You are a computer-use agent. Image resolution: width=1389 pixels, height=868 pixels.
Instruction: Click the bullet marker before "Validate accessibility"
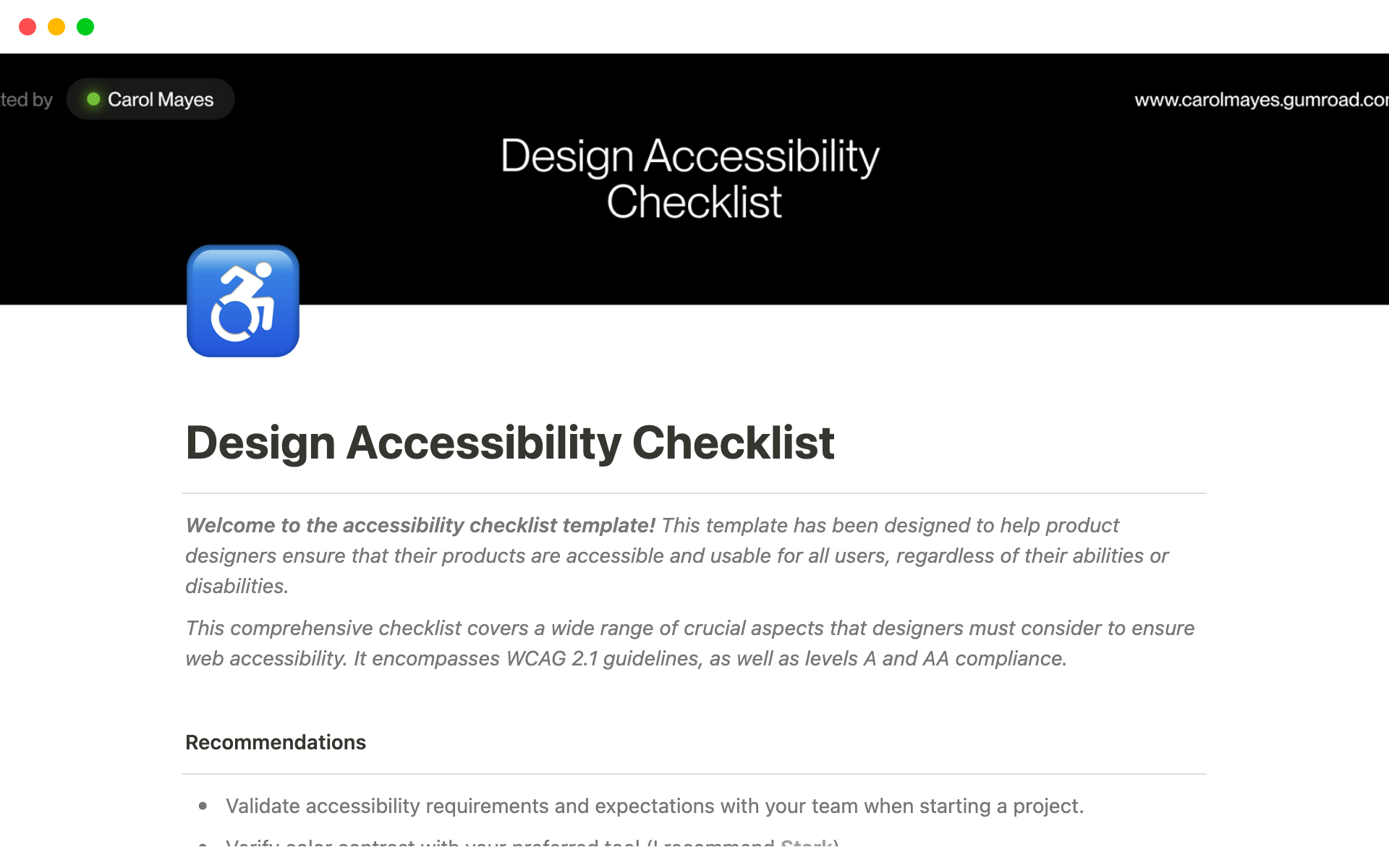(203, 806)
